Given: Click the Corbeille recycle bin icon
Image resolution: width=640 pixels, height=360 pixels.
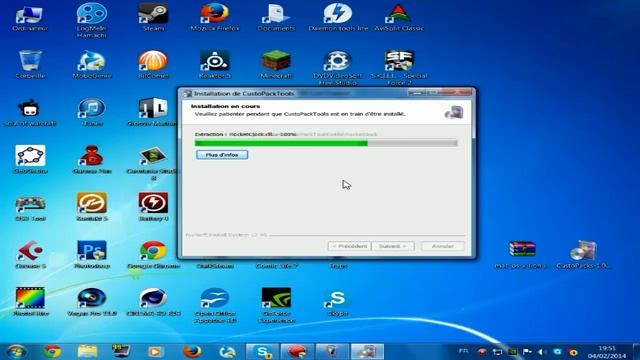Looking at the screenshot, I should 30,64.
